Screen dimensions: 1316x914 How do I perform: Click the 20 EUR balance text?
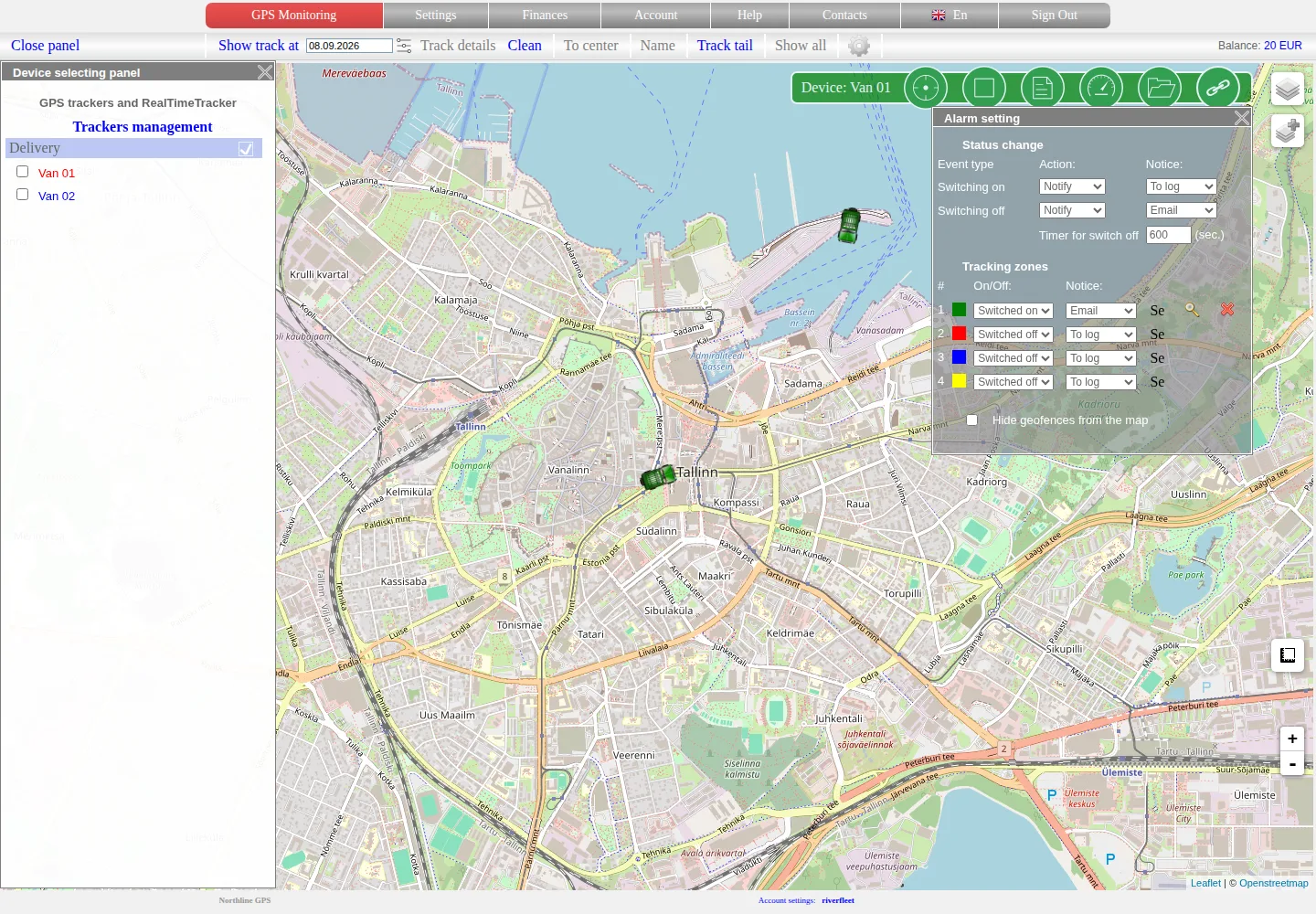point(1283,46)
